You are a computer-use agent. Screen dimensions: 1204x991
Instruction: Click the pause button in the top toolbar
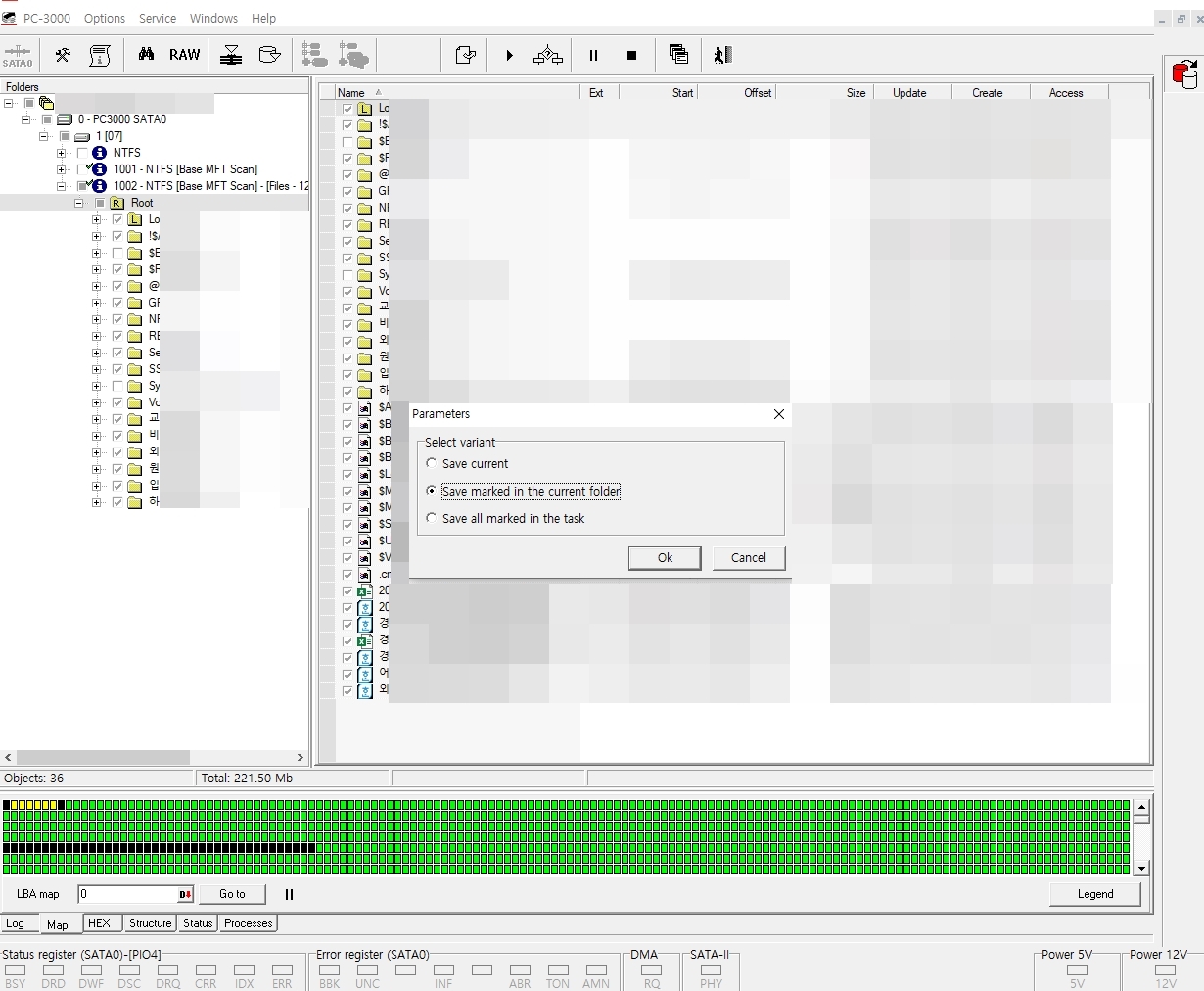593,55
